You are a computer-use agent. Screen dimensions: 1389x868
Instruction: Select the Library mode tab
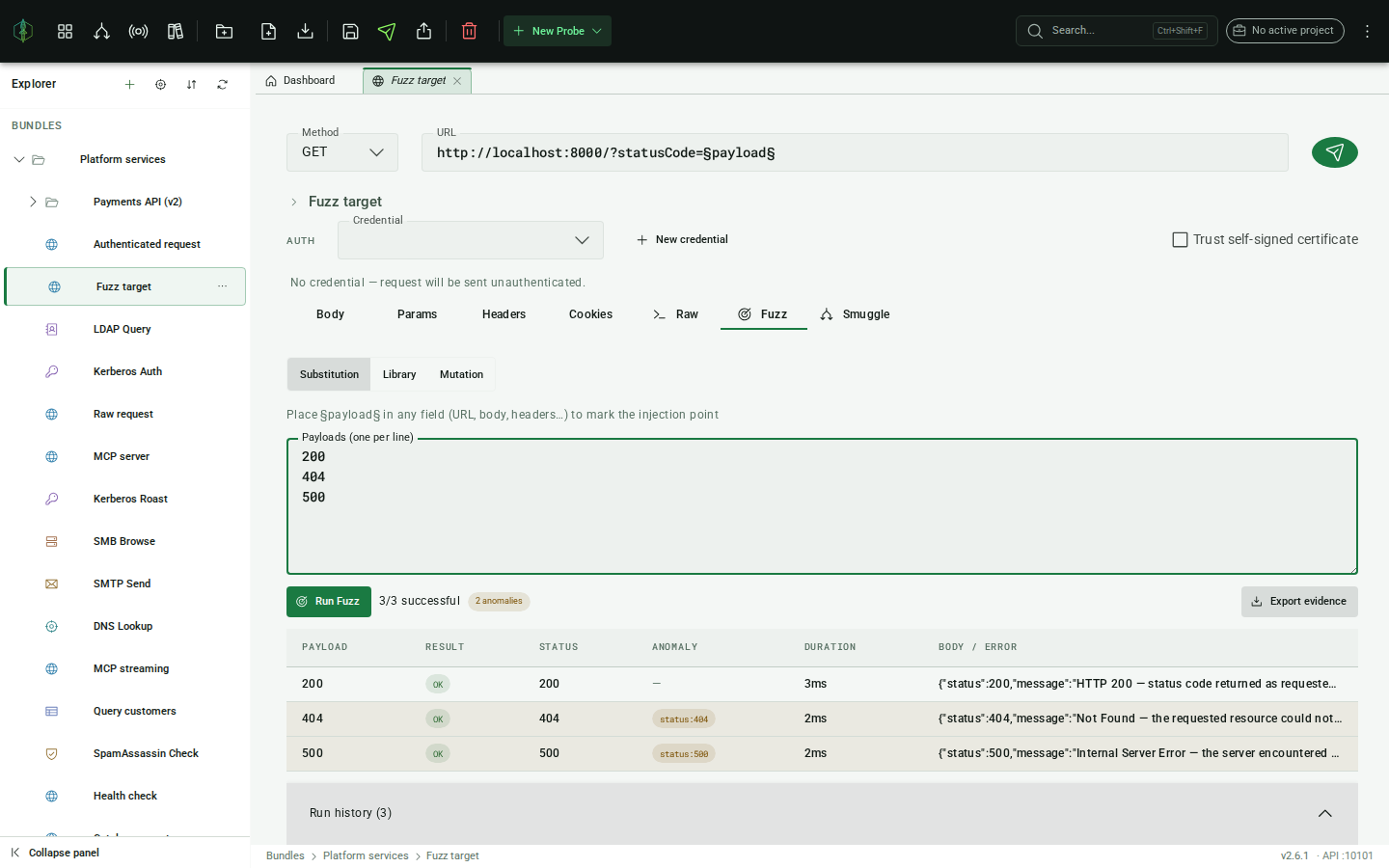(399, 374)
